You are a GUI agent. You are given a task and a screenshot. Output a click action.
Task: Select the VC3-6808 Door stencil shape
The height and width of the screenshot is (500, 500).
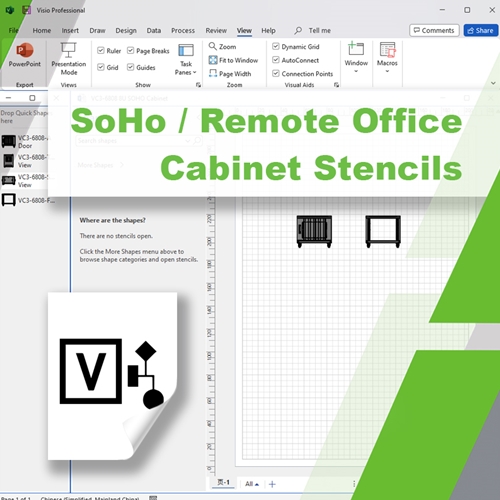click(x=24, y=142)
